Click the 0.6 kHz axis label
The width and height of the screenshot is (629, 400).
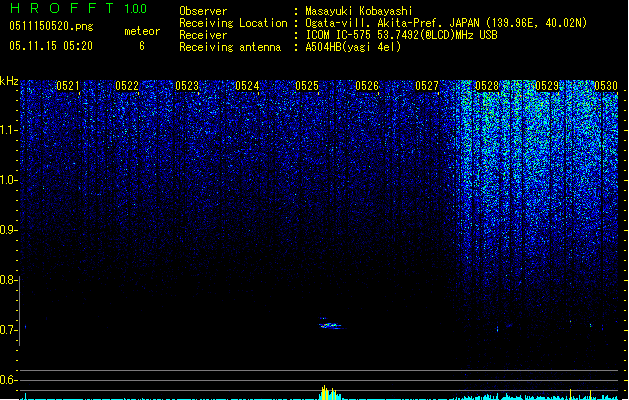coord(8,380)
